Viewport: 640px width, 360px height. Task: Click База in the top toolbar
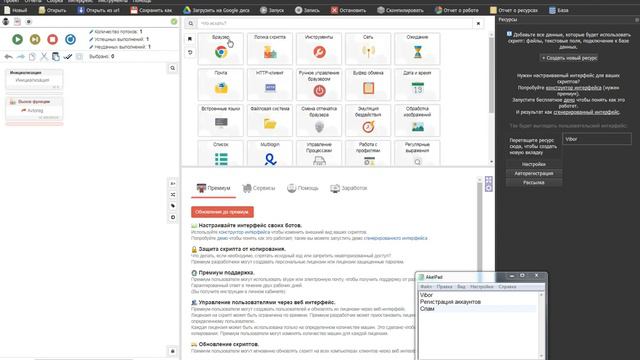click(559, 10)
